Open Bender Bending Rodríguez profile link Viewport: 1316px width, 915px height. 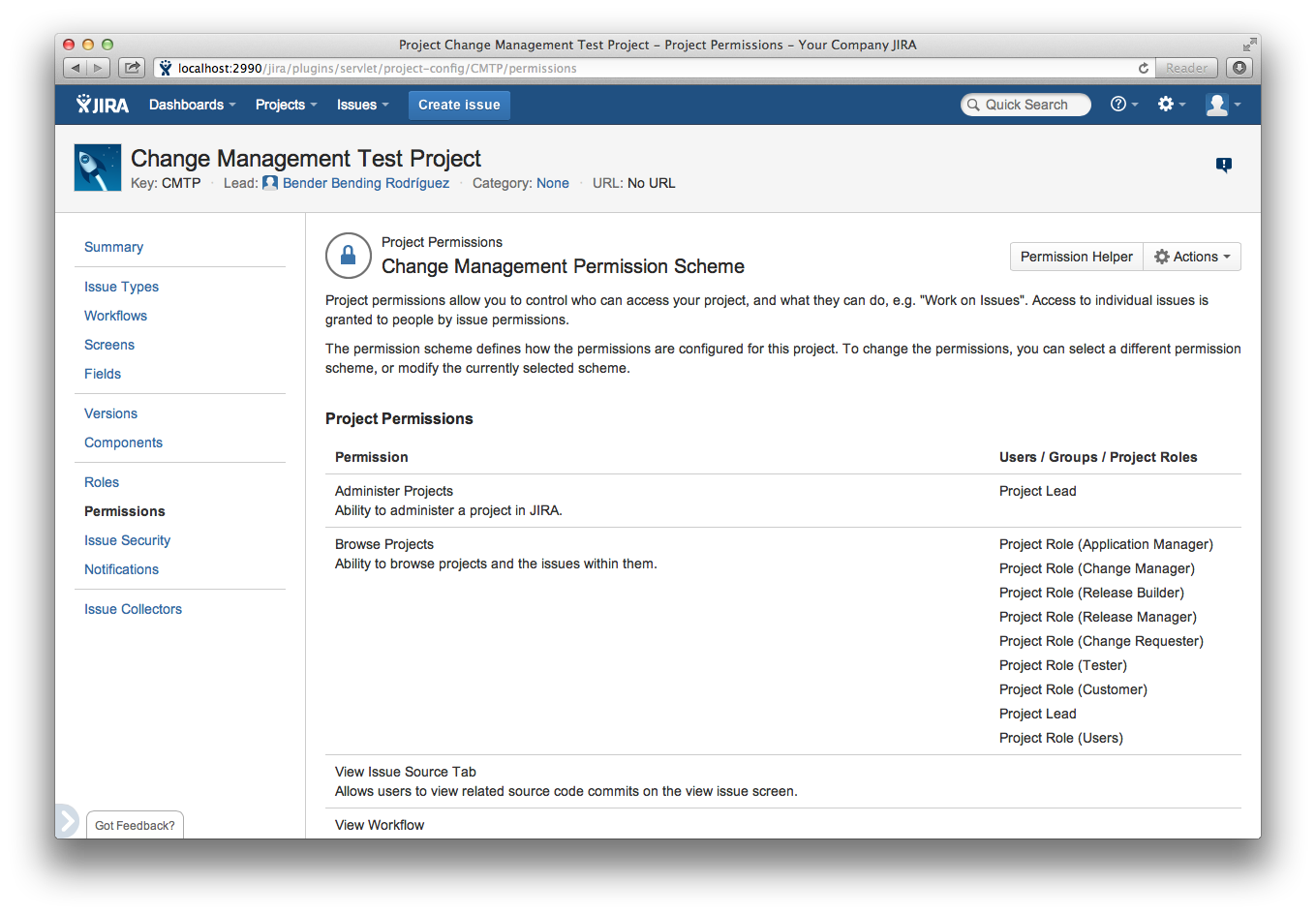tap(366, 183)
